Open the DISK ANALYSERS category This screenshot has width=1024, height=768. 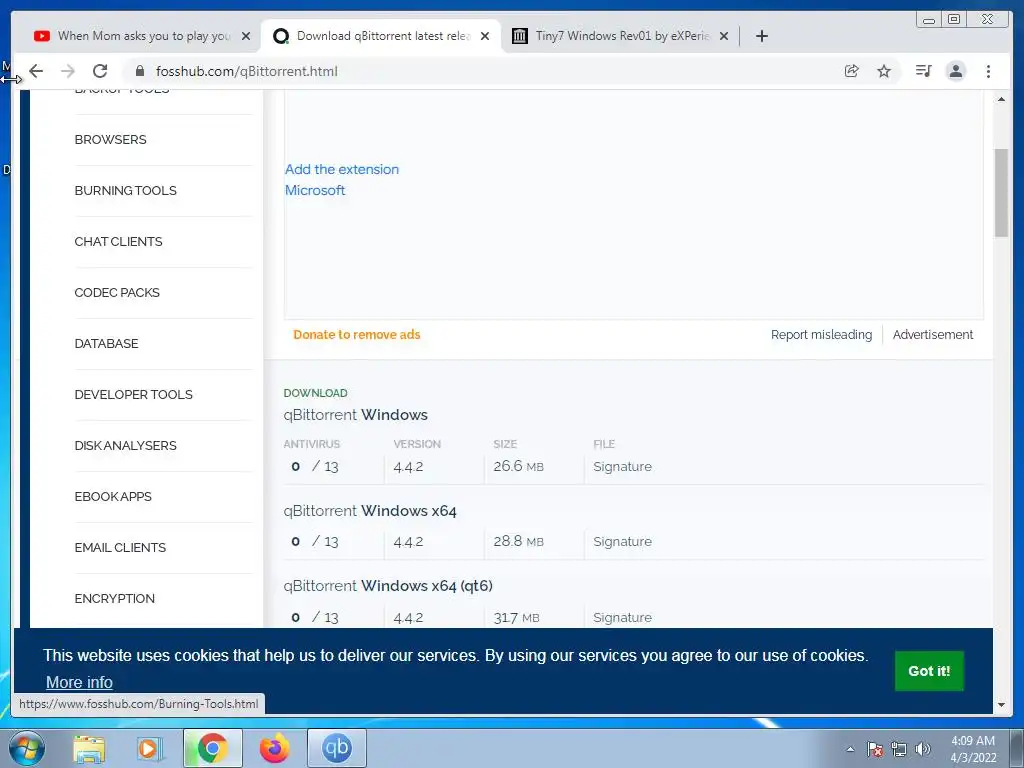[125, 445]
